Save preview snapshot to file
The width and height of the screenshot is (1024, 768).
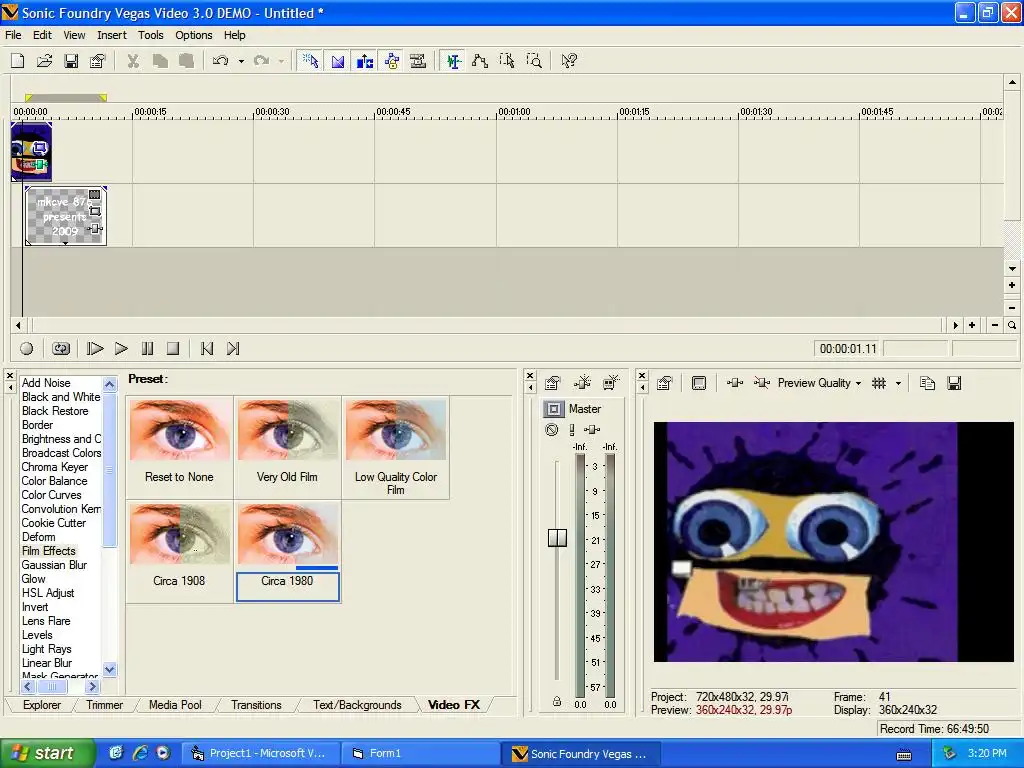(x=954, y=383)
